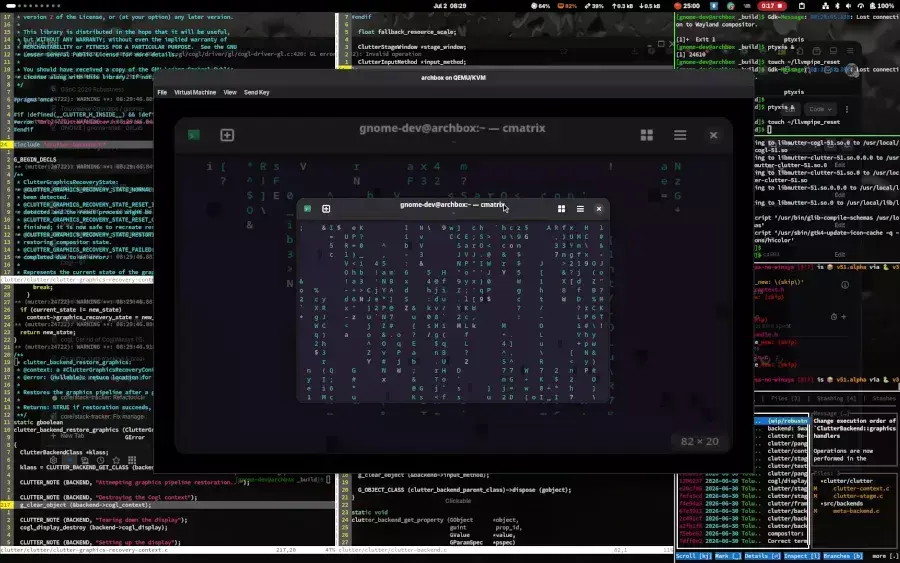900x563 pixels.
Task: Select the 'Mark [_]' status bar entry
Action: [728, 556]
